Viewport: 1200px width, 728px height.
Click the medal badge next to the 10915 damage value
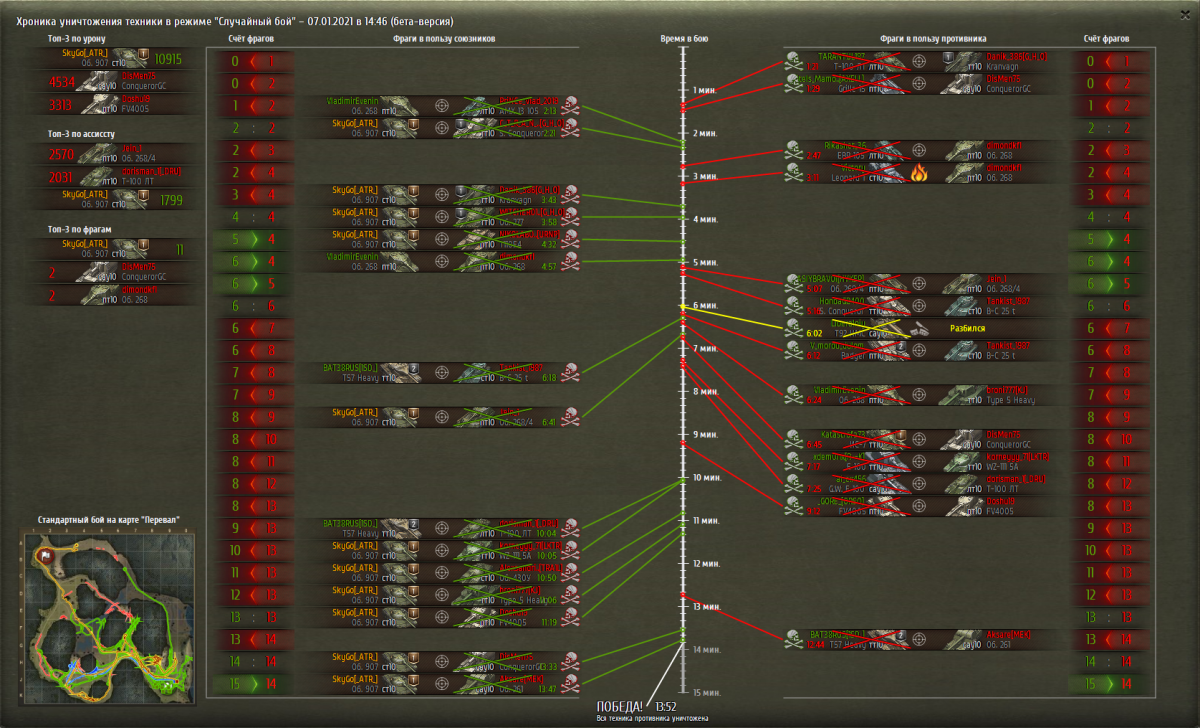point(143,55)
